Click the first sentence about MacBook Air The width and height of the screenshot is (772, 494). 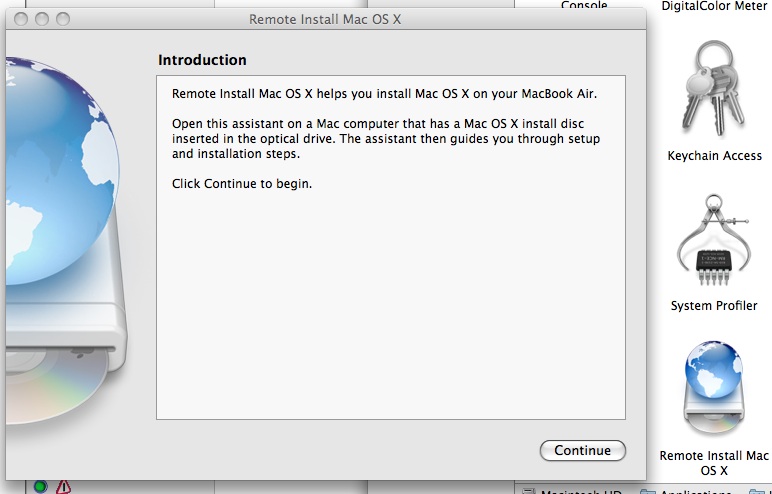pos(384,94)
